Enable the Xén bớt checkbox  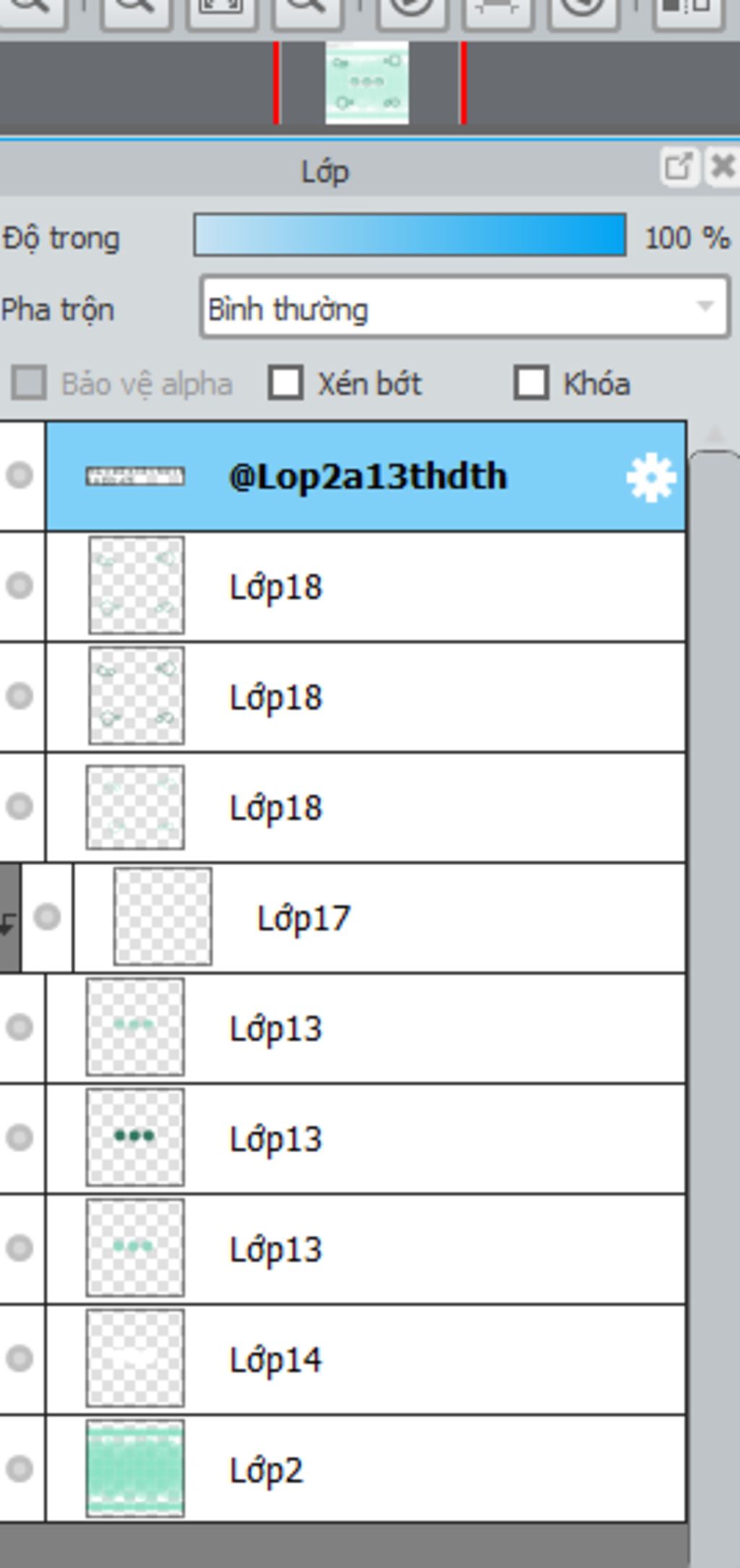coord(285,382)
